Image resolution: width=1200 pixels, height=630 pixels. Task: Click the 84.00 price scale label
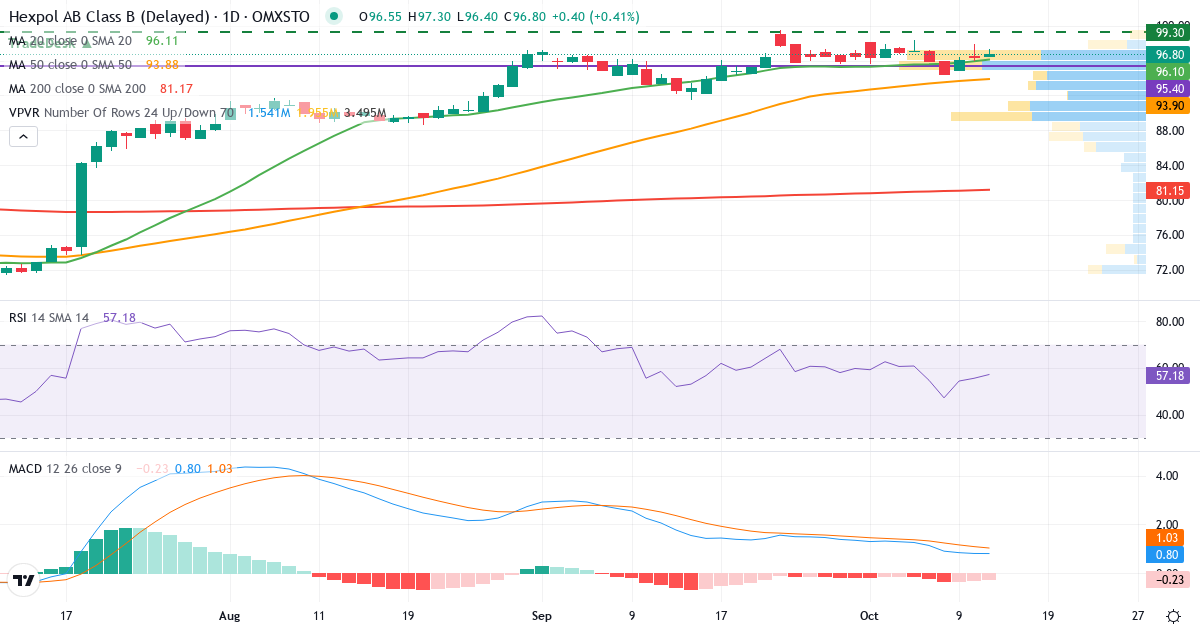pos(1171,165)
